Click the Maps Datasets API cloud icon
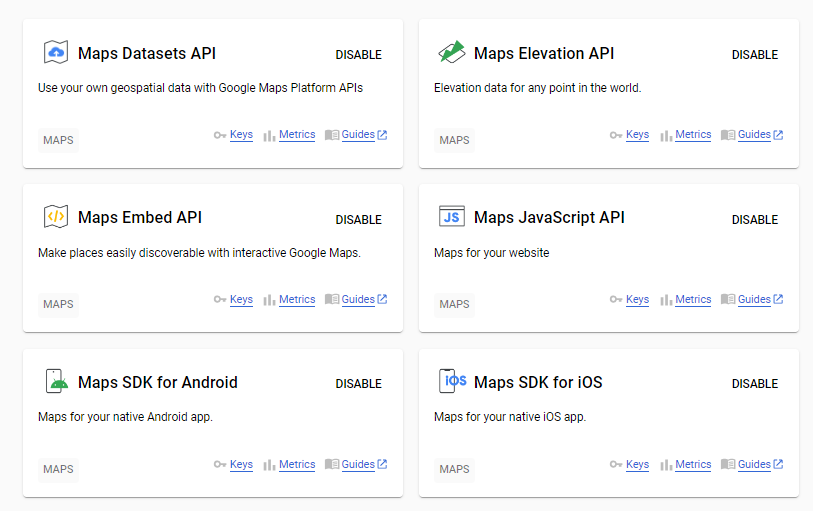This screenshot has height=511, width=813. click(56, 53)
